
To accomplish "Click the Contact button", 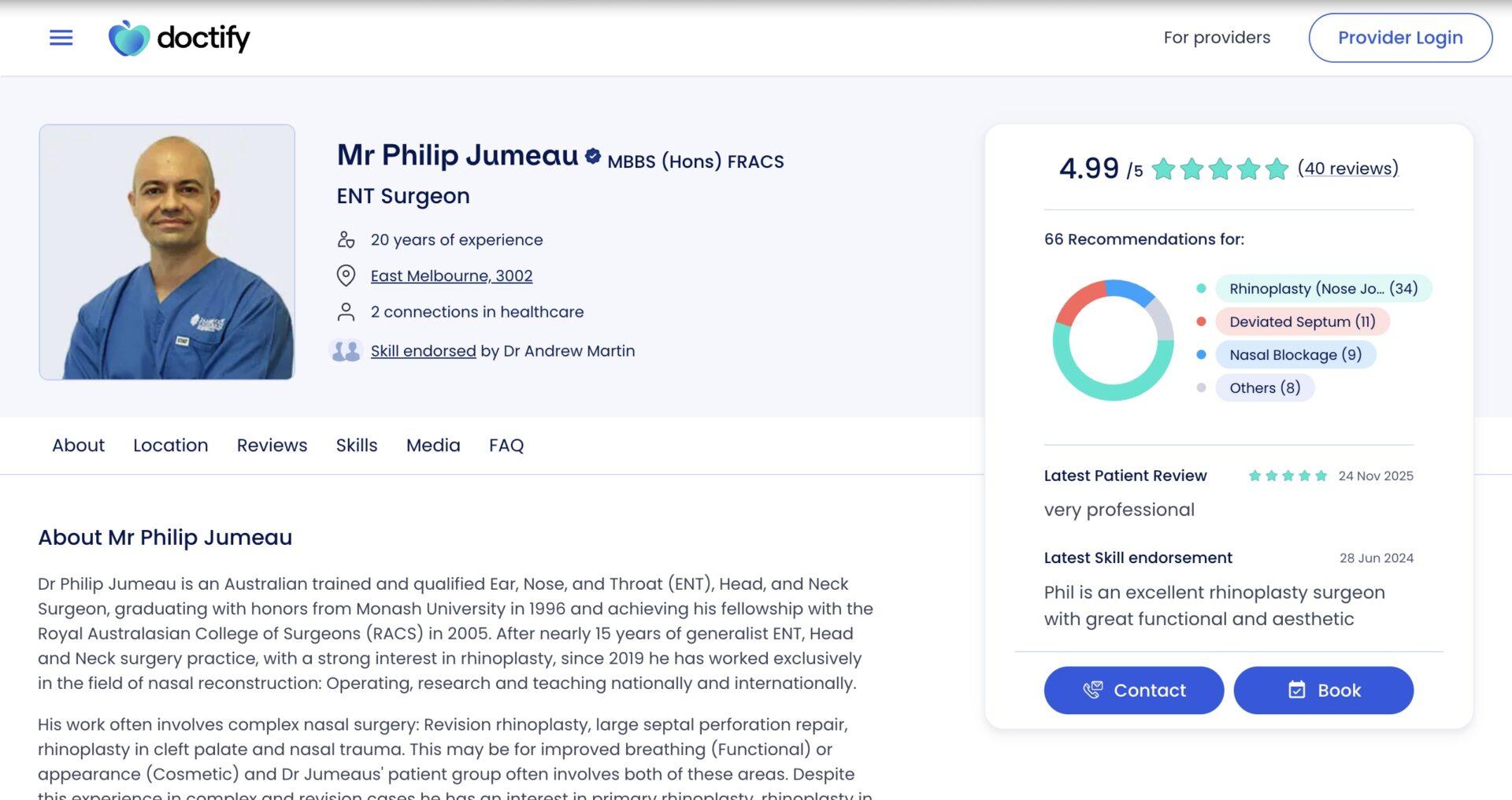I will (x=1133, y=691).
